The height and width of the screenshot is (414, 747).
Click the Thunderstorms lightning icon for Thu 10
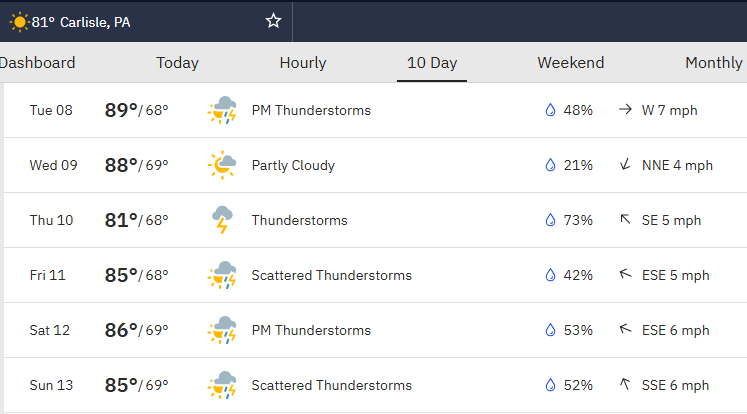(x=222, y=220)
